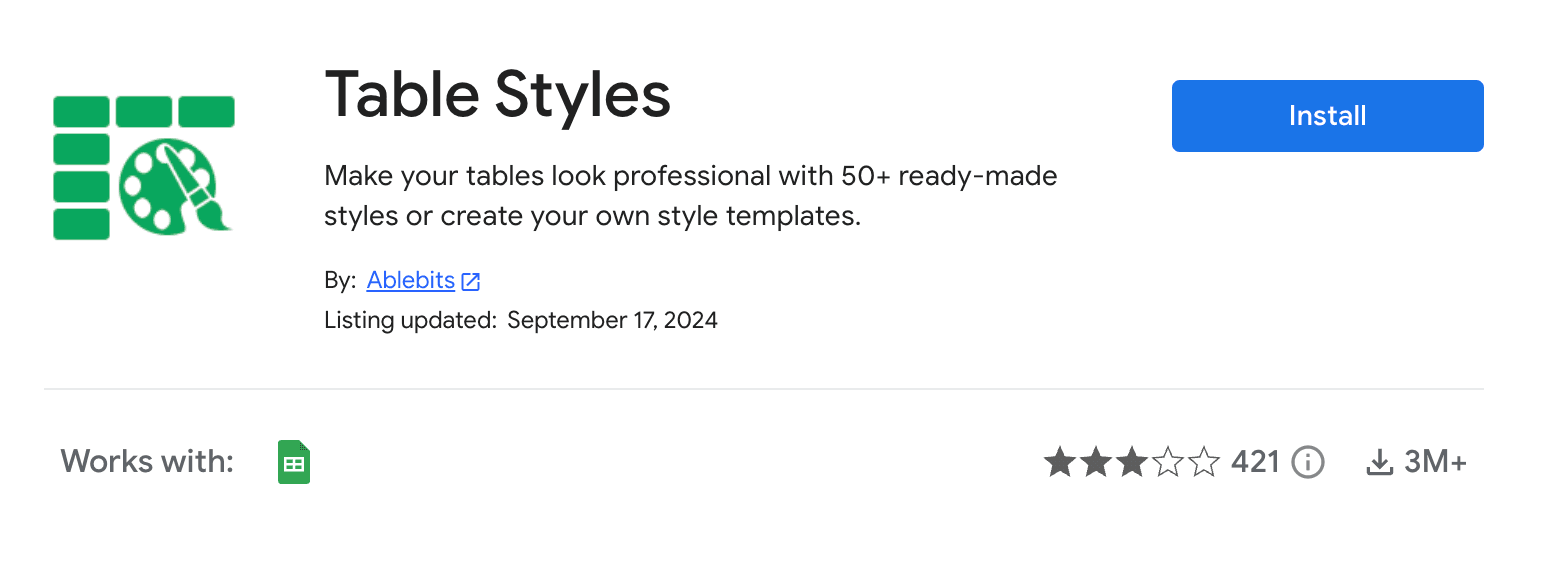The height and width of the screenshot is (564, 1548).
Task: Click the third filled rating star
Action: point(1132,462)
